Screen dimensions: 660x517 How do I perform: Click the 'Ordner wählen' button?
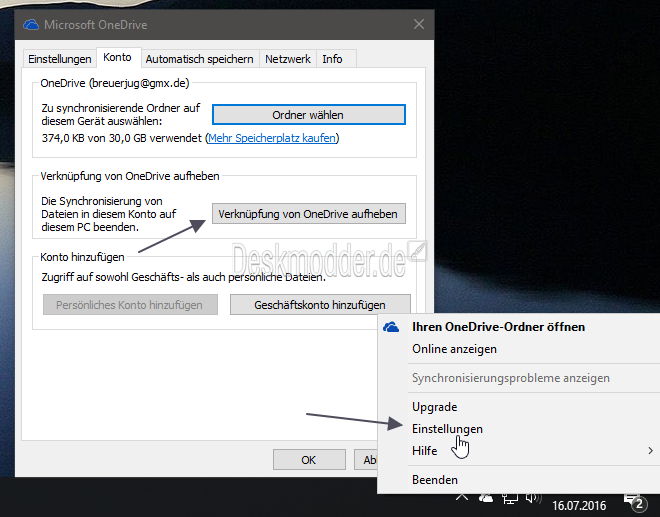(x=309, y=115)
